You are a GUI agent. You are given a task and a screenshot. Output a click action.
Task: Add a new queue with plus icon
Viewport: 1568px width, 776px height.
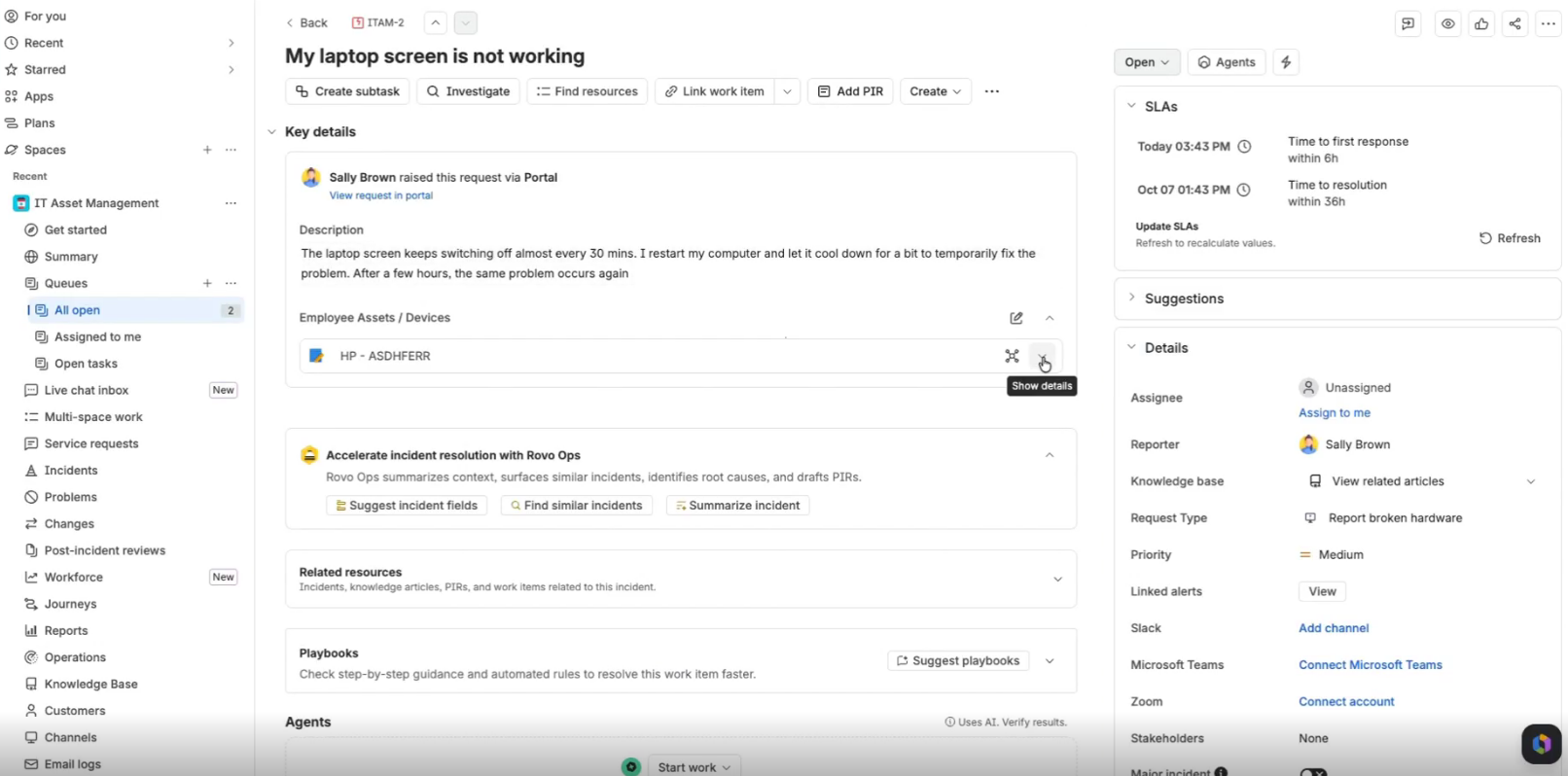point(207,283)
